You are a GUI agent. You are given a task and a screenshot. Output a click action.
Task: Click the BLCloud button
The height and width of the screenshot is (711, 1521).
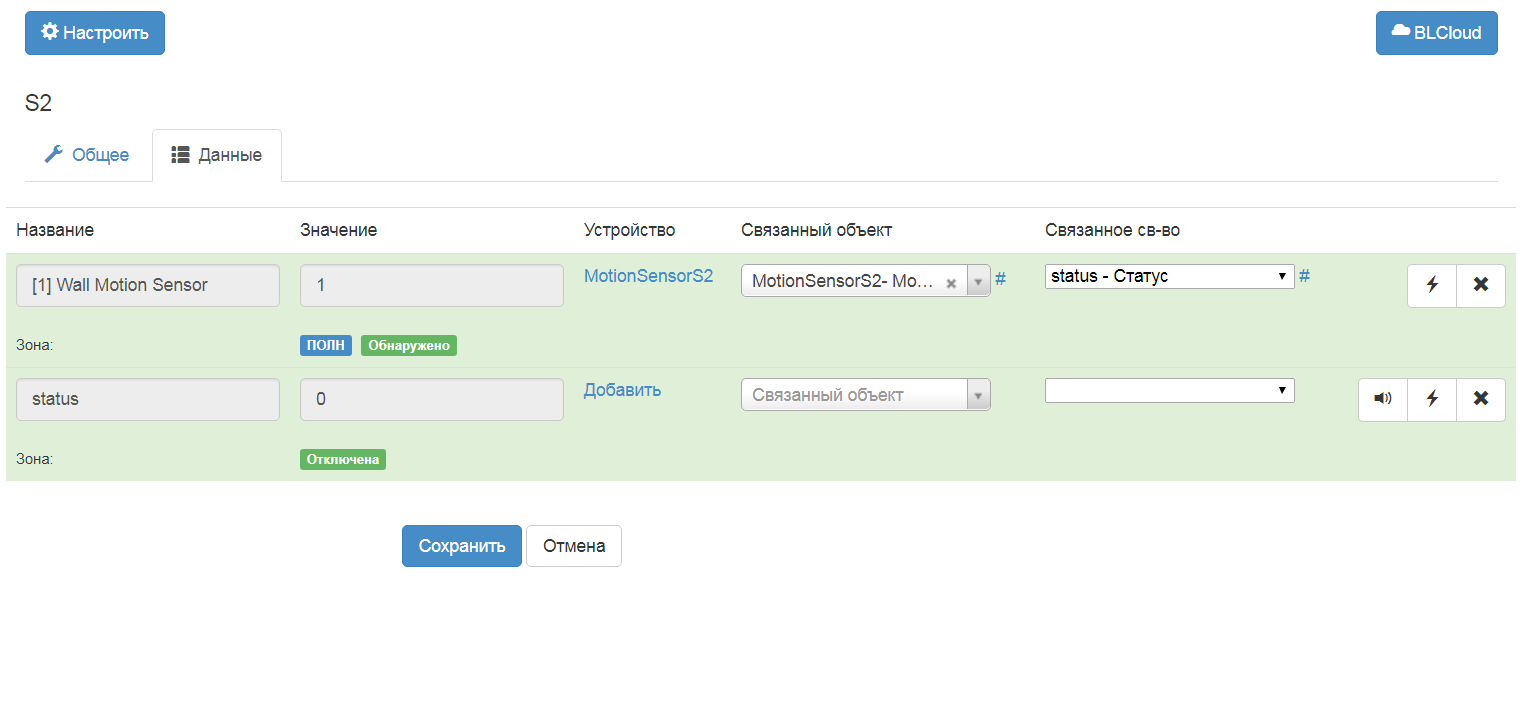coord(1436,33)
